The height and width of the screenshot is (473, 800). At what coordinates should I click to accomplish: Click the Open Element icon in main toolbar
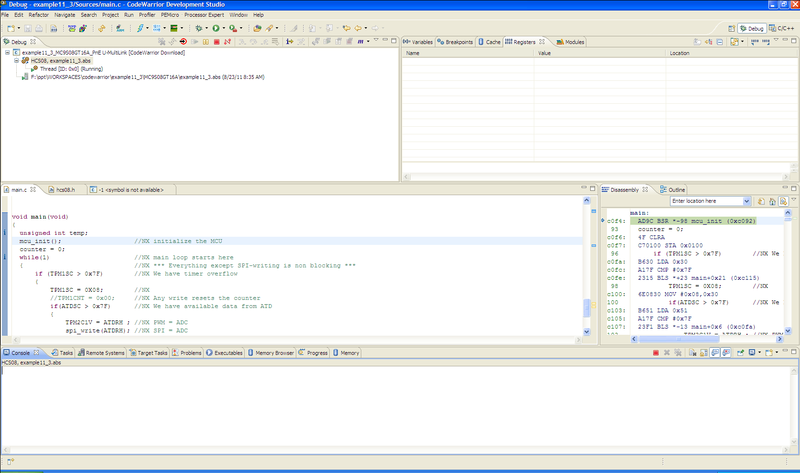click(x=257, y=29)
